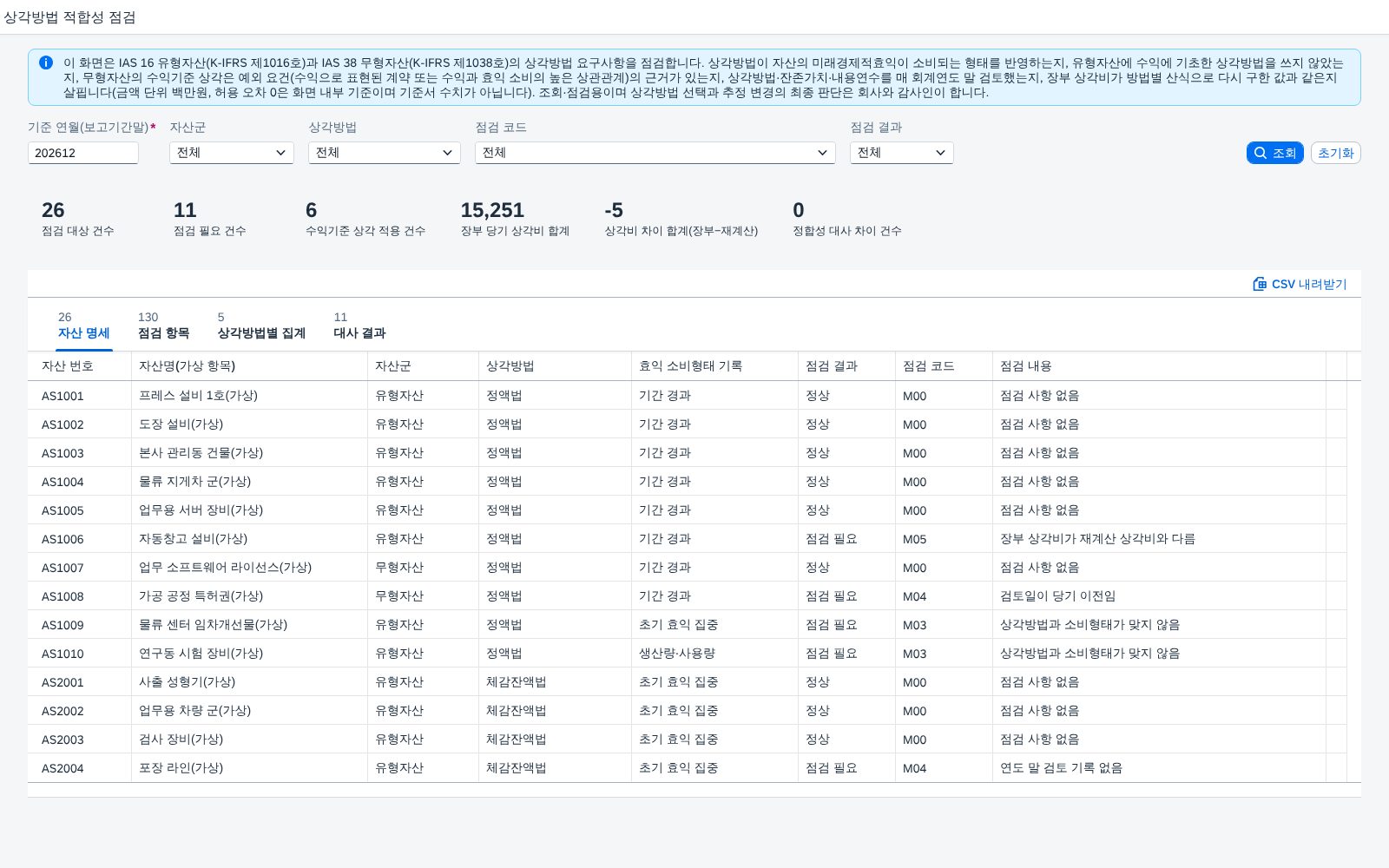Click the blue information icon in the notice banner
The height and width of the screenshot is (868, 1389).
pyautogui.click(x=46, y=62)
